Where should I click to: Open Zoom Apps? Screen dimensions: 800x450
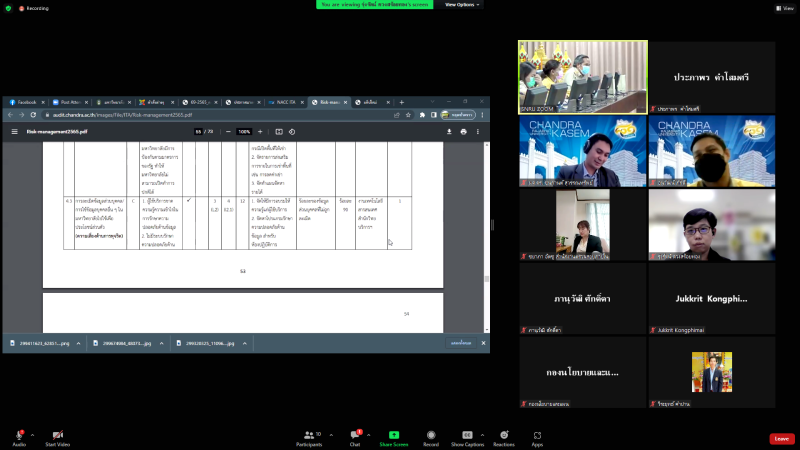coord(537,435)
